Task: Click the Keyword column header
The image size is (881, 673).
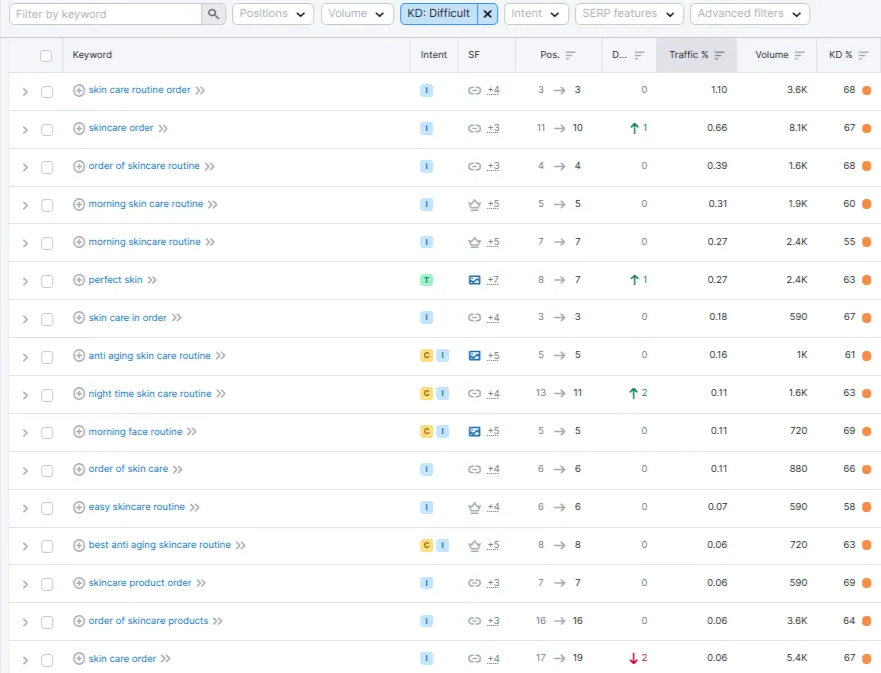Action: [92, 55]
